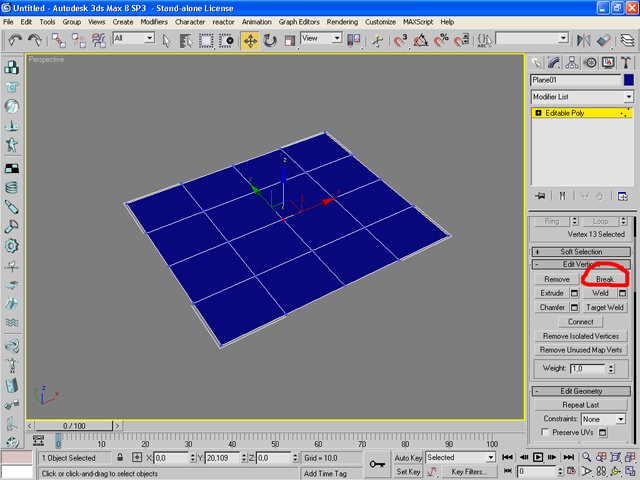Open the Plane01 object color swatch

click(x=629, y=80)
